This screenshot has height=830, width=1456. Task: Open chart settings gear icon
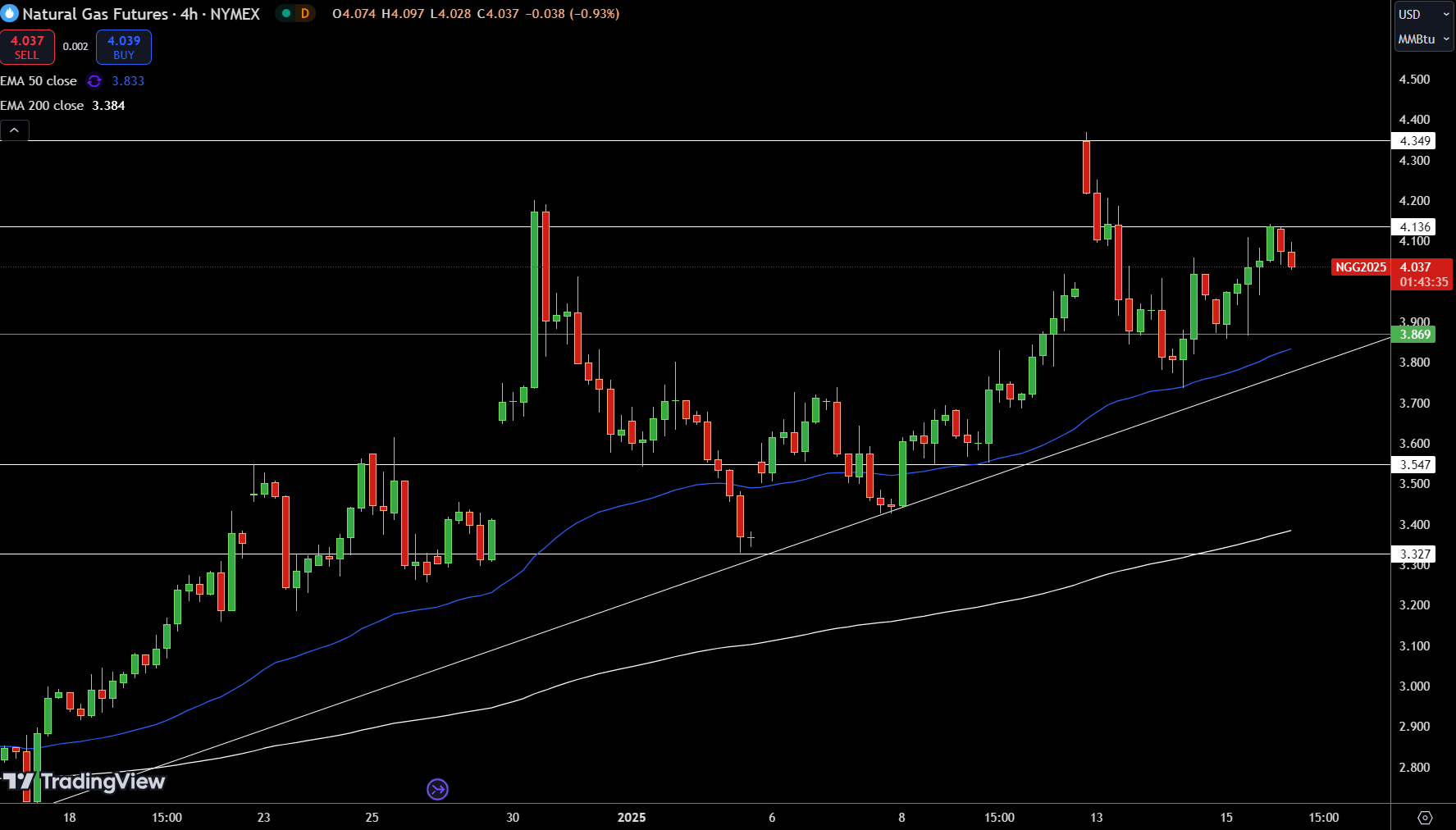[1425, 818]
